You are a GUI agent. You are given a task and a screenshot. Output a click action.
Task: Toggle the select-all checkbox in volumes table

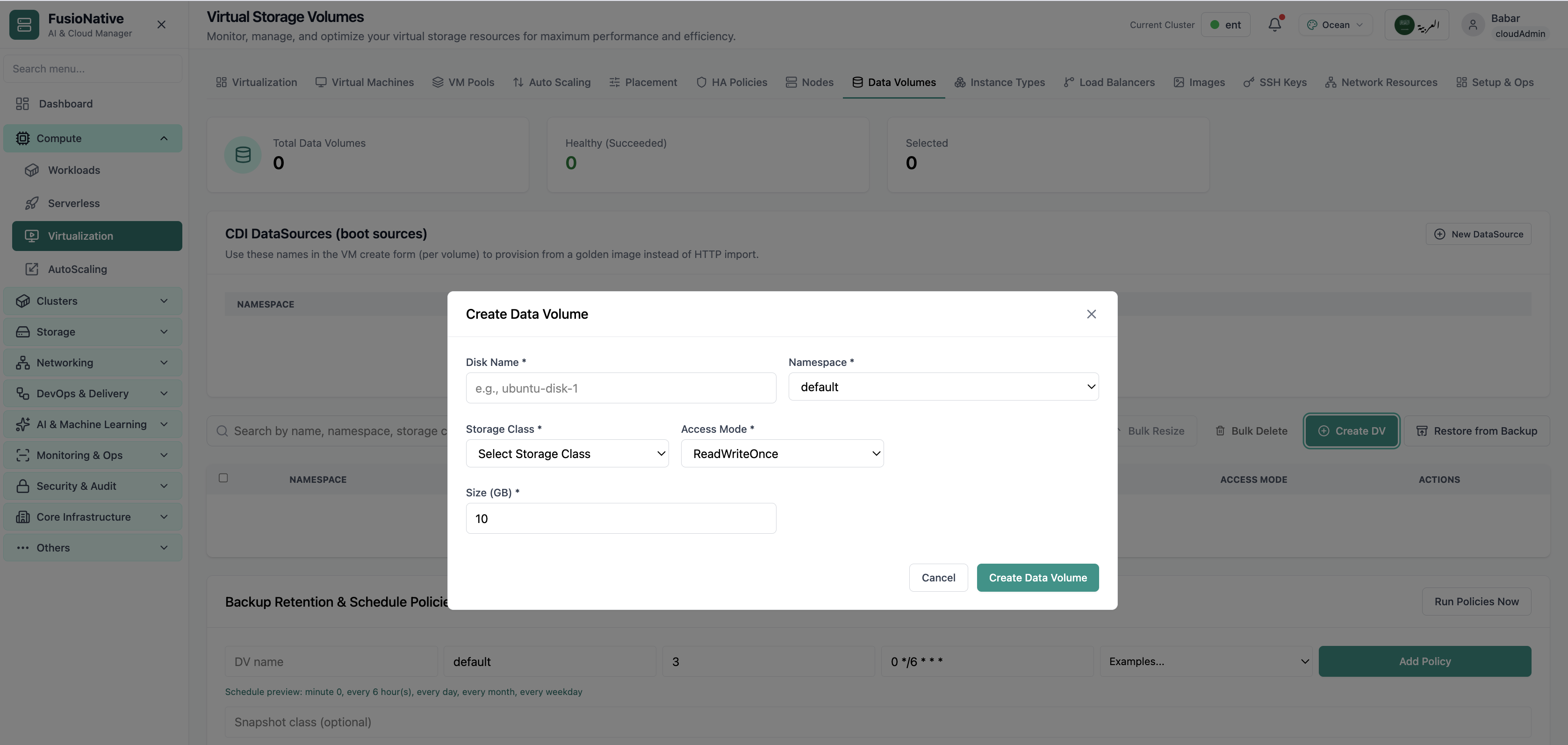coord(223,478)
